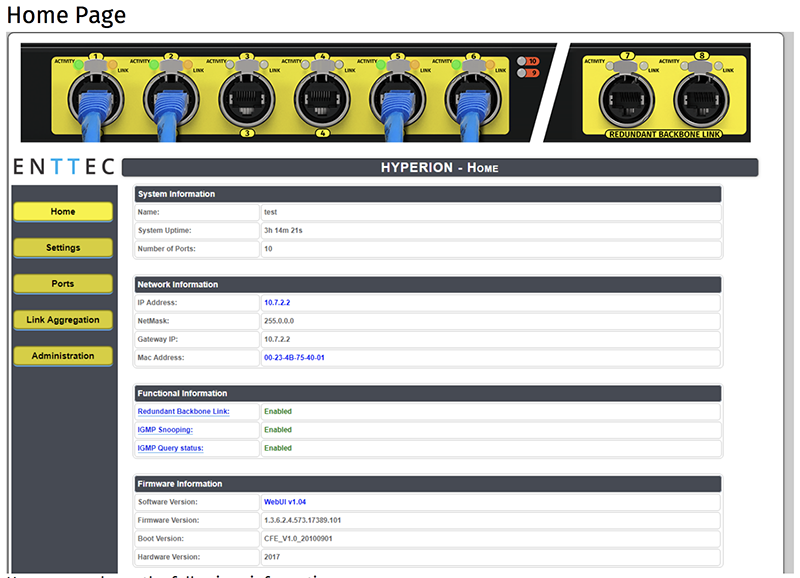This screenshot has height=578, width=800.
Task: Click the 'System Uptime:' label
Action: click(164, 231)
